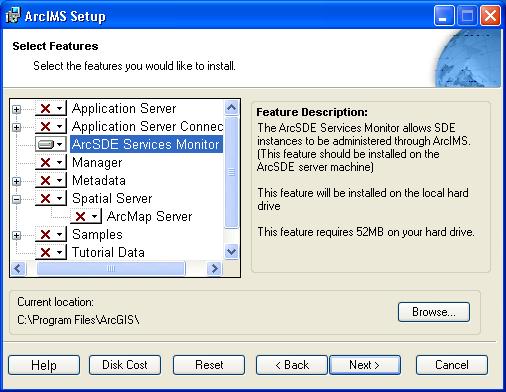The image size is (506, 392).
Task: Open install state dropdown for Samples
Action: click(51, 234)
